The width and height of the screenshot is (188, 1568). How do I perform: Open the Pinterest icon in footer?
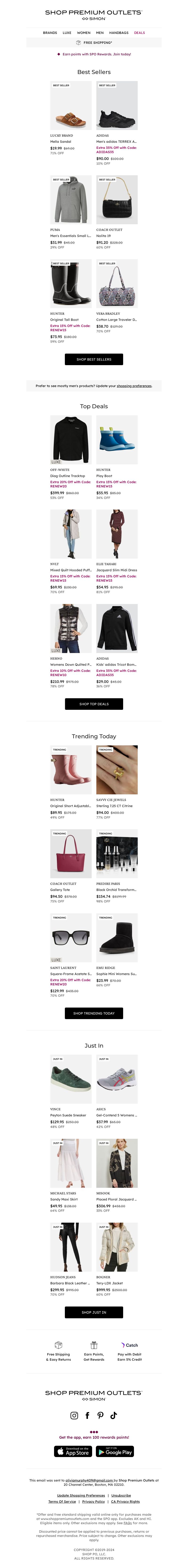100,1415
